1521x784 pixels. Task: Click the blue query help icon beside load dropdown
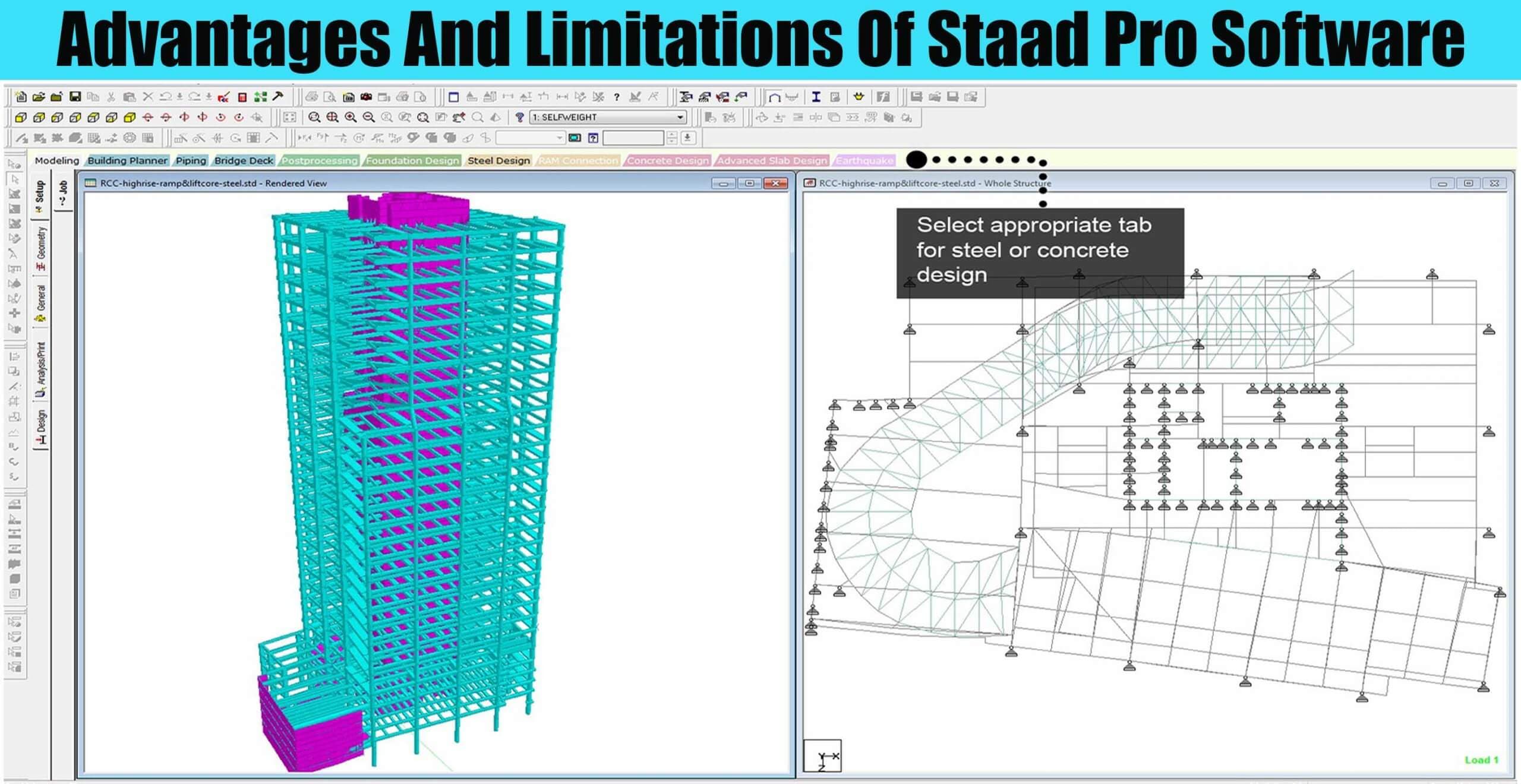[519, 117]
